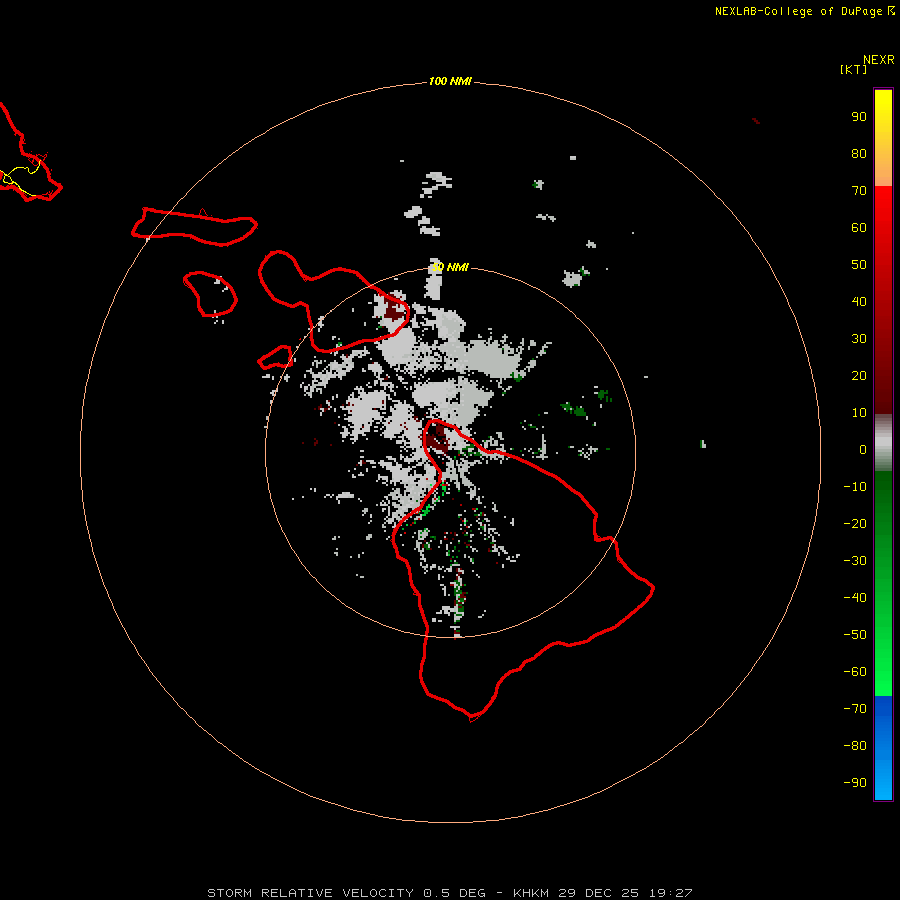900x900 pixels.
Task: Click the 20 value on velocity scale
Action: click(x=859, y=375)
